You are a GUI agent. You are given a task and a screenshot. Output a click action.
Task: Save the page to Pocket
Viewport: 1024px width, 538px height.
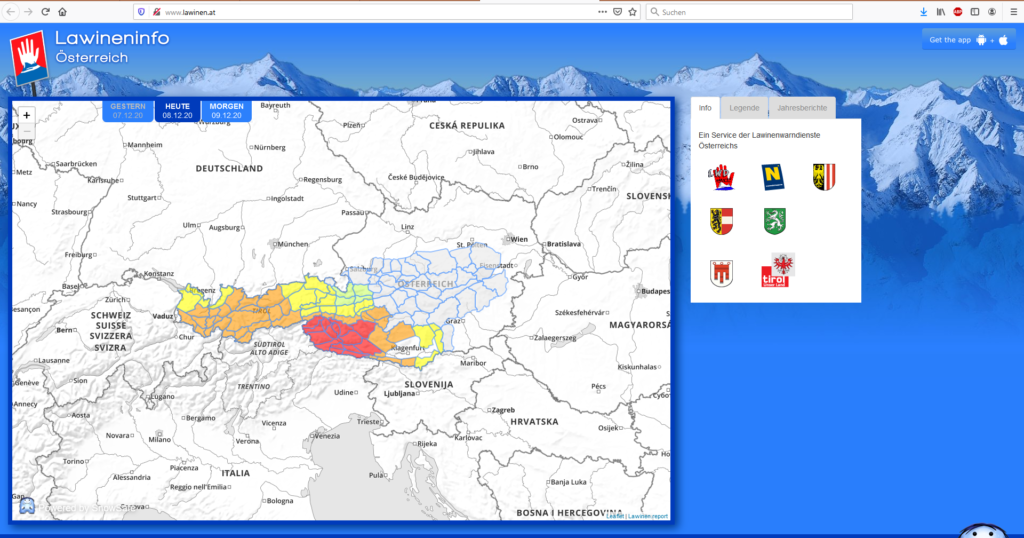tap(617, 12)
